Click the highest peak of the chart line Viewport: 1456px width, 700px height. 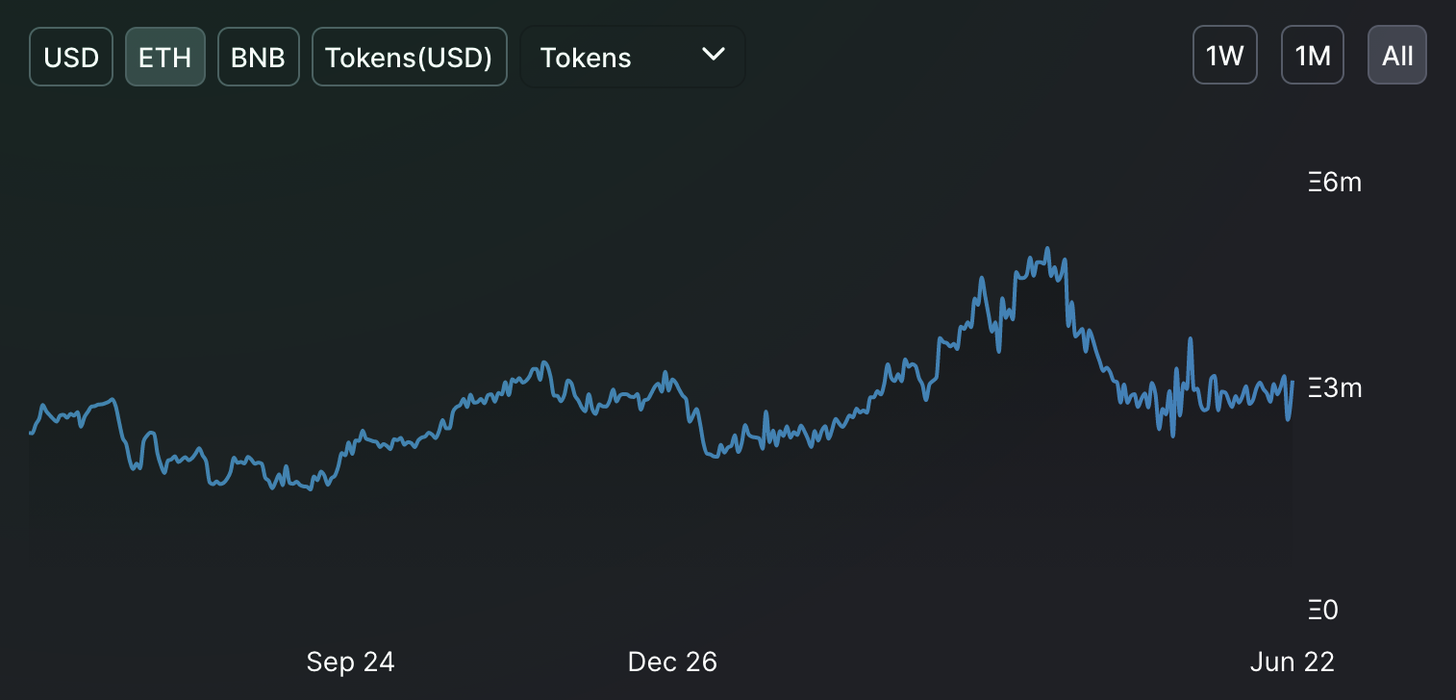click(x=1047, y=248)
